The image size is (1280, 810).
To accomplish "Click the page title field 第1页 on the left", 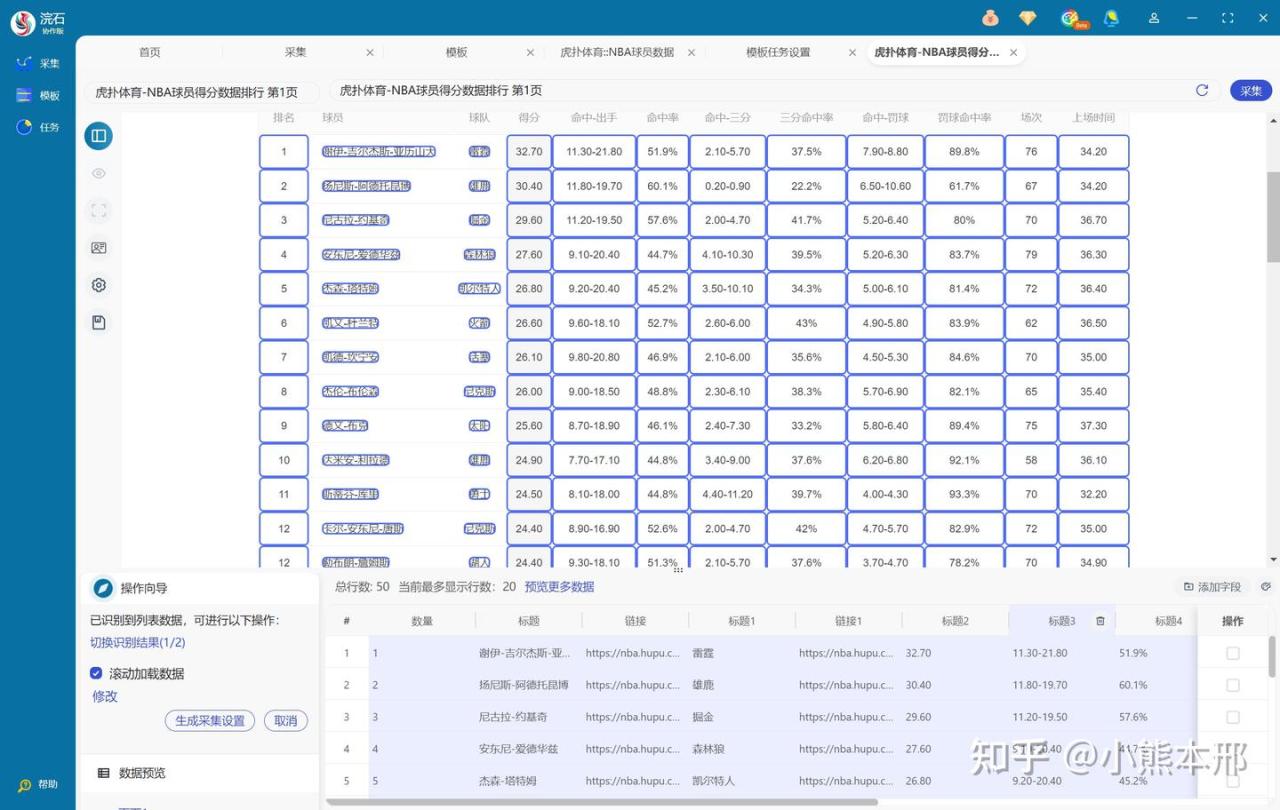I will tap(201, 92).
